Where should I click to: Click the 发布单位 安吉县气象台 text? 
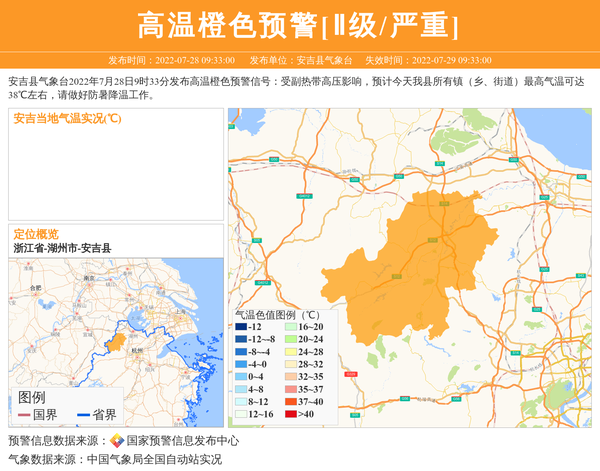coord(300,60)
